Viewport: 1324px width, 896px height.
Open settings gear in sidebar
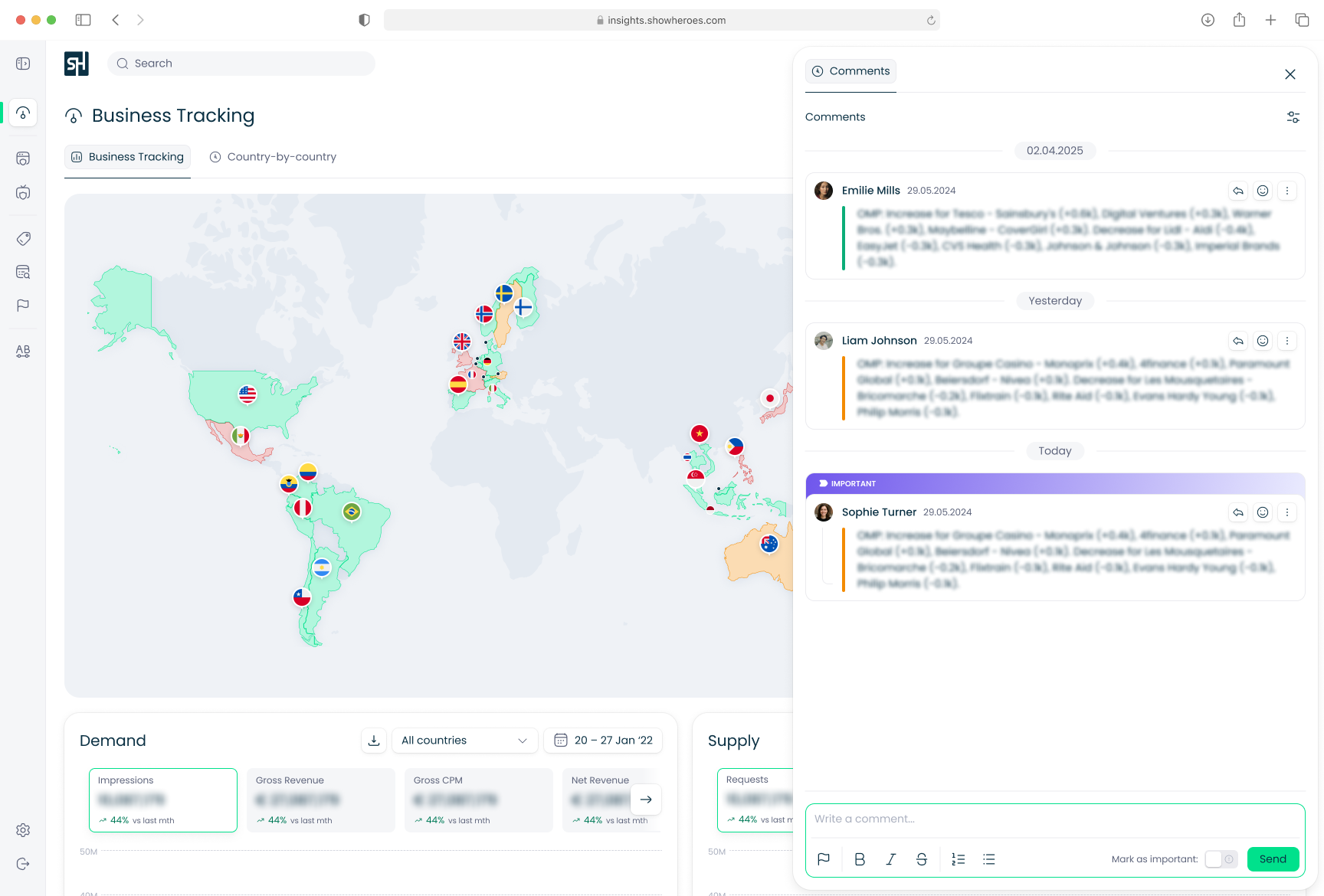click(23, 830)
